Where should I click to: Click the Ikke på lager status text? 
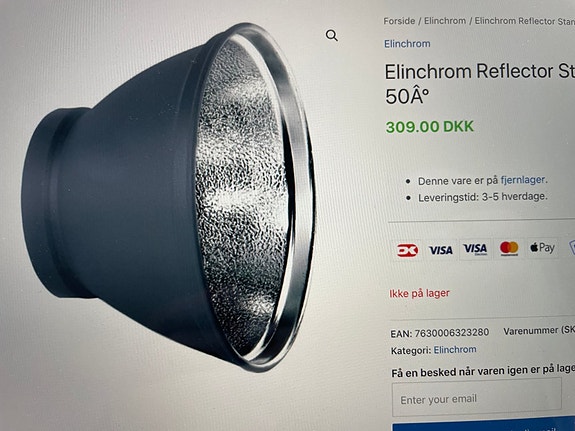(x=419, y=293)
